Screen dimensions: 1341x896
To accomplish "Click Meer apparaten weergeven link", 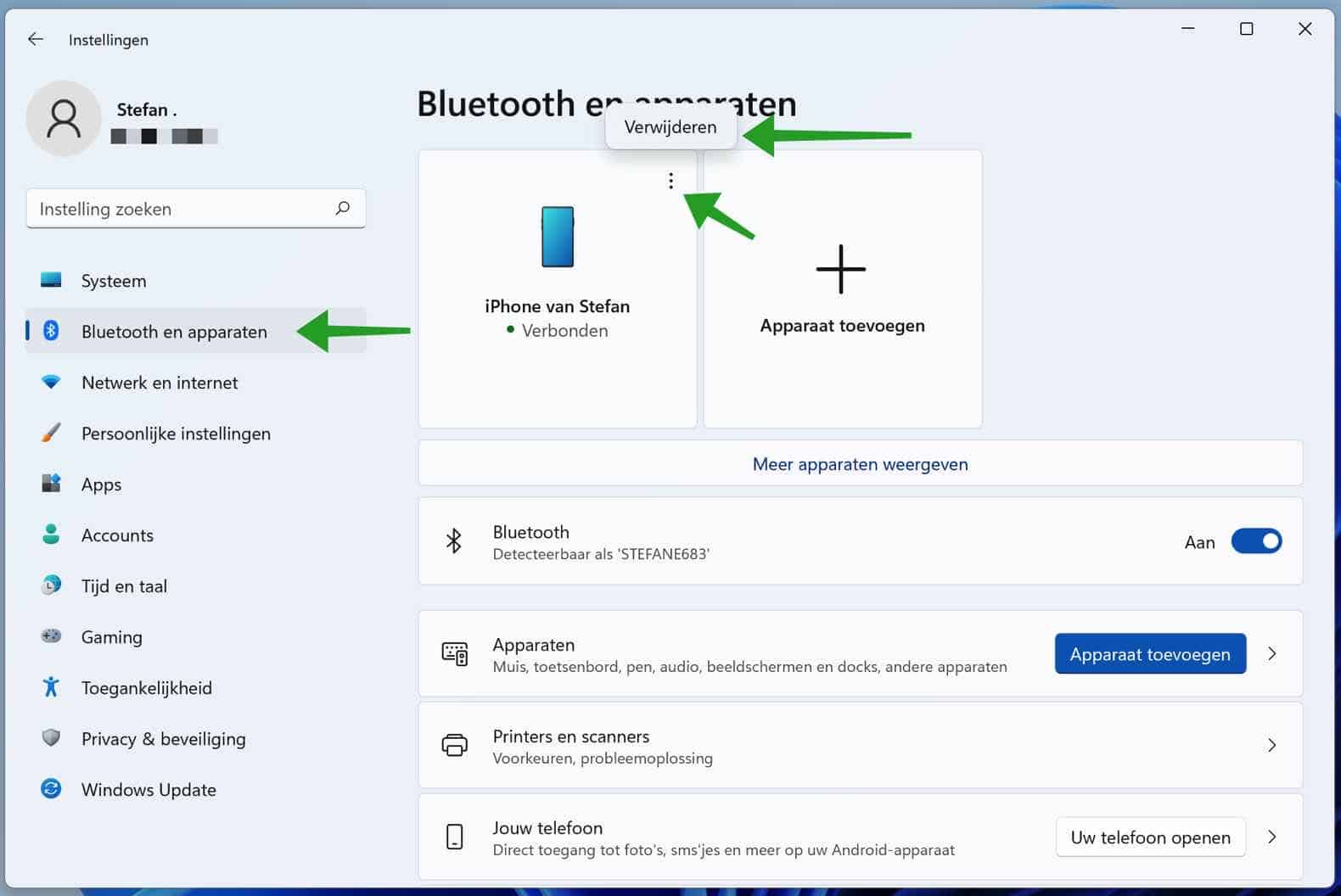I will 860,464.
